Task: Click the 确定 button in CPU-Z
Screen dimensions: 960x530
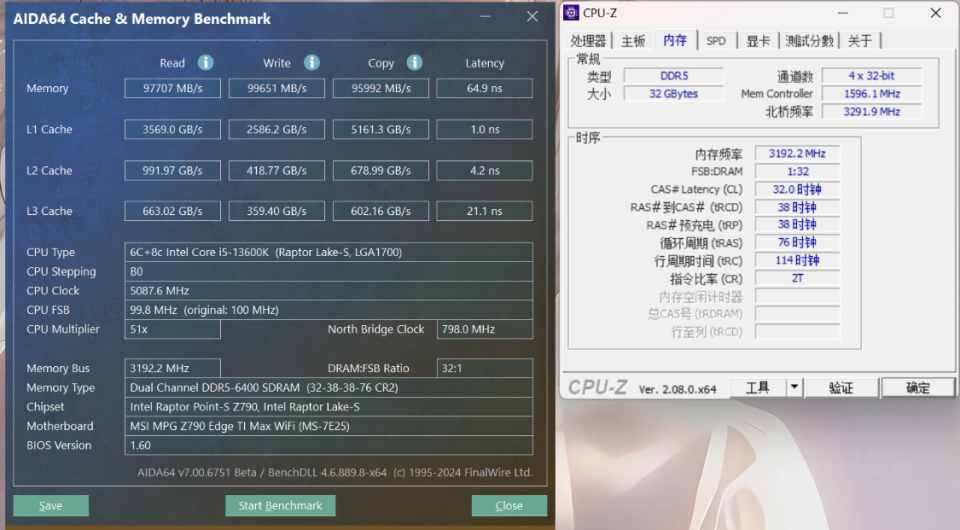Action: (917, 387)
